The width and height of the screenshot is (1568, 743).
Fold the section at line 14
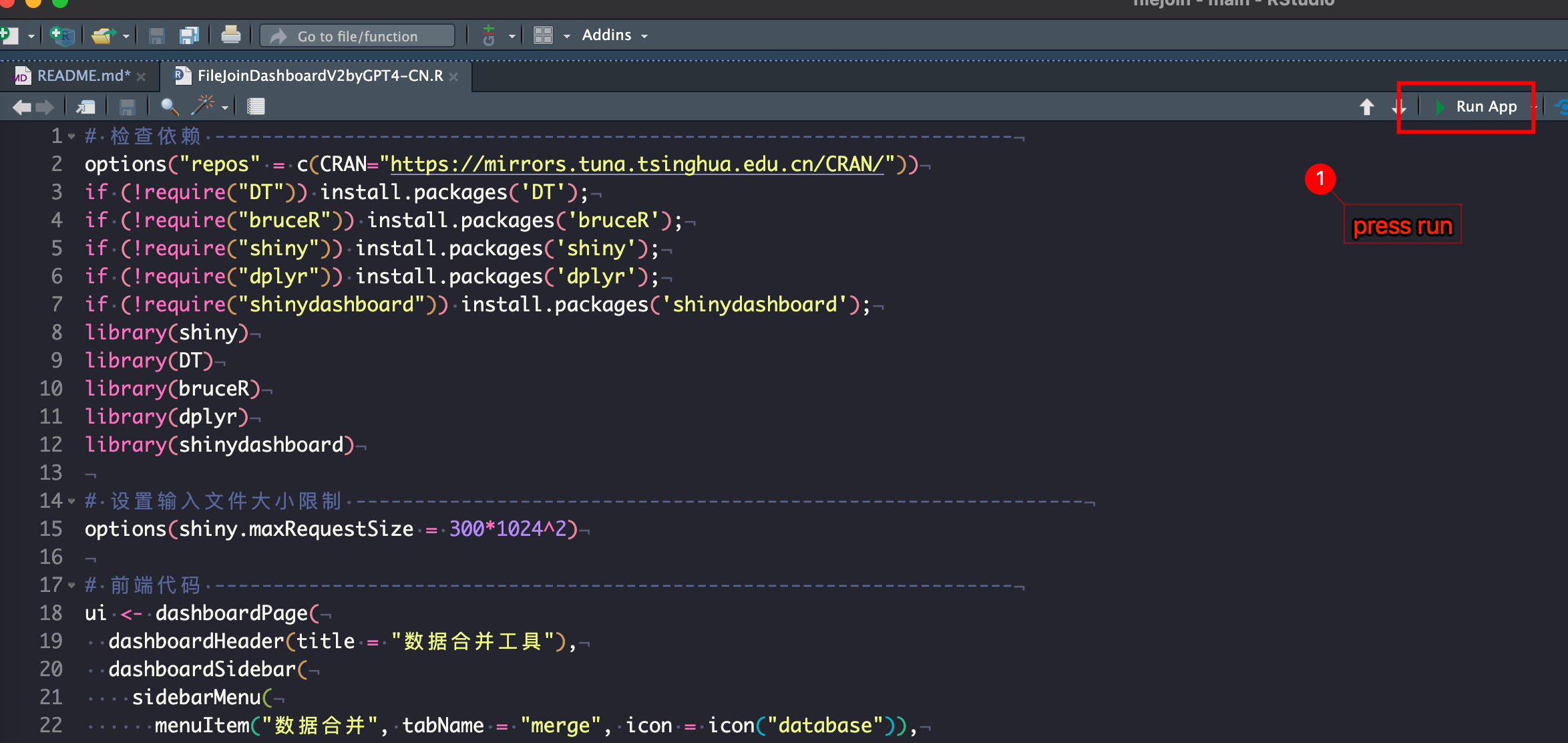[71, 501]
